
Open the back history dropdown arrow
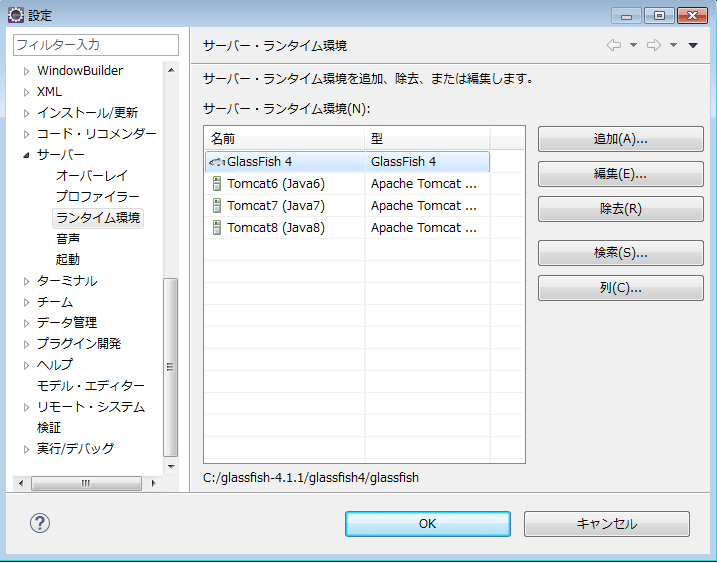pyautogui.click(x=633, y=45)
